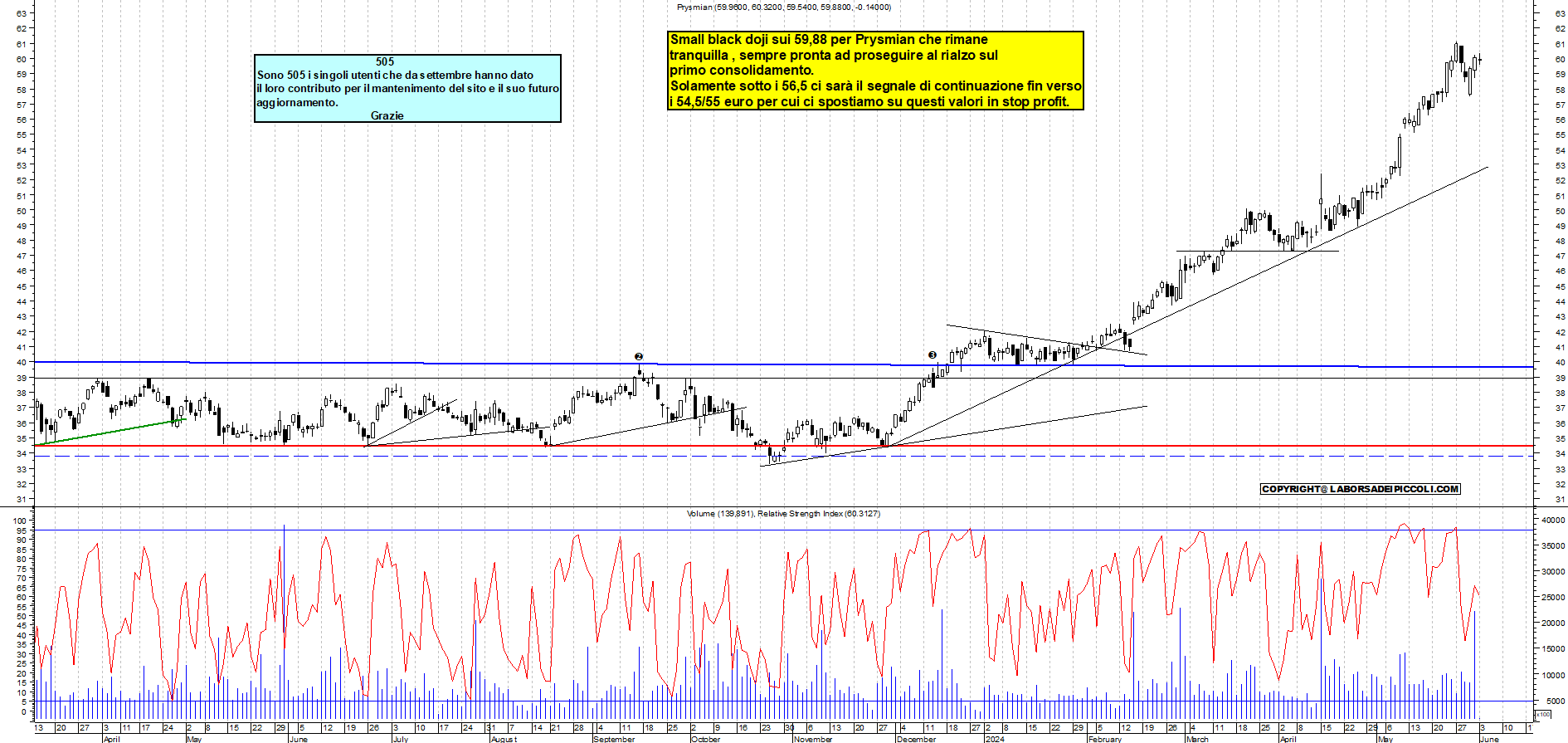This screenshot has width=1568, height=743.
Task: Click the 'September' label on the date axis
Action: [x=614, y=739]
